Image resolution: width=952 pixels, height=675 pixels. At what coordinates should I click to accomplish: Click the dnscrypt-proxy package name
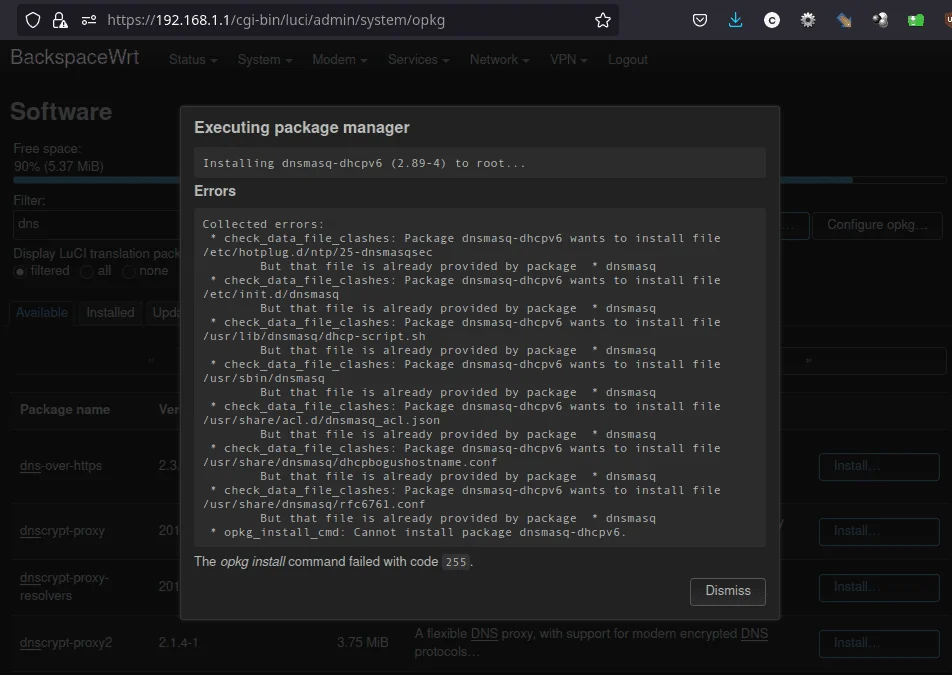click(62, 531)
